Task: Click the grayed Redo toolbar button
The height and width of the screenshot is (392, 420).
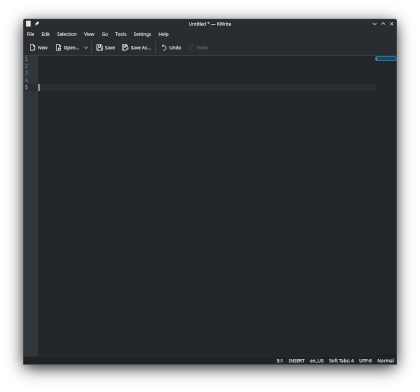Action: 199,48
